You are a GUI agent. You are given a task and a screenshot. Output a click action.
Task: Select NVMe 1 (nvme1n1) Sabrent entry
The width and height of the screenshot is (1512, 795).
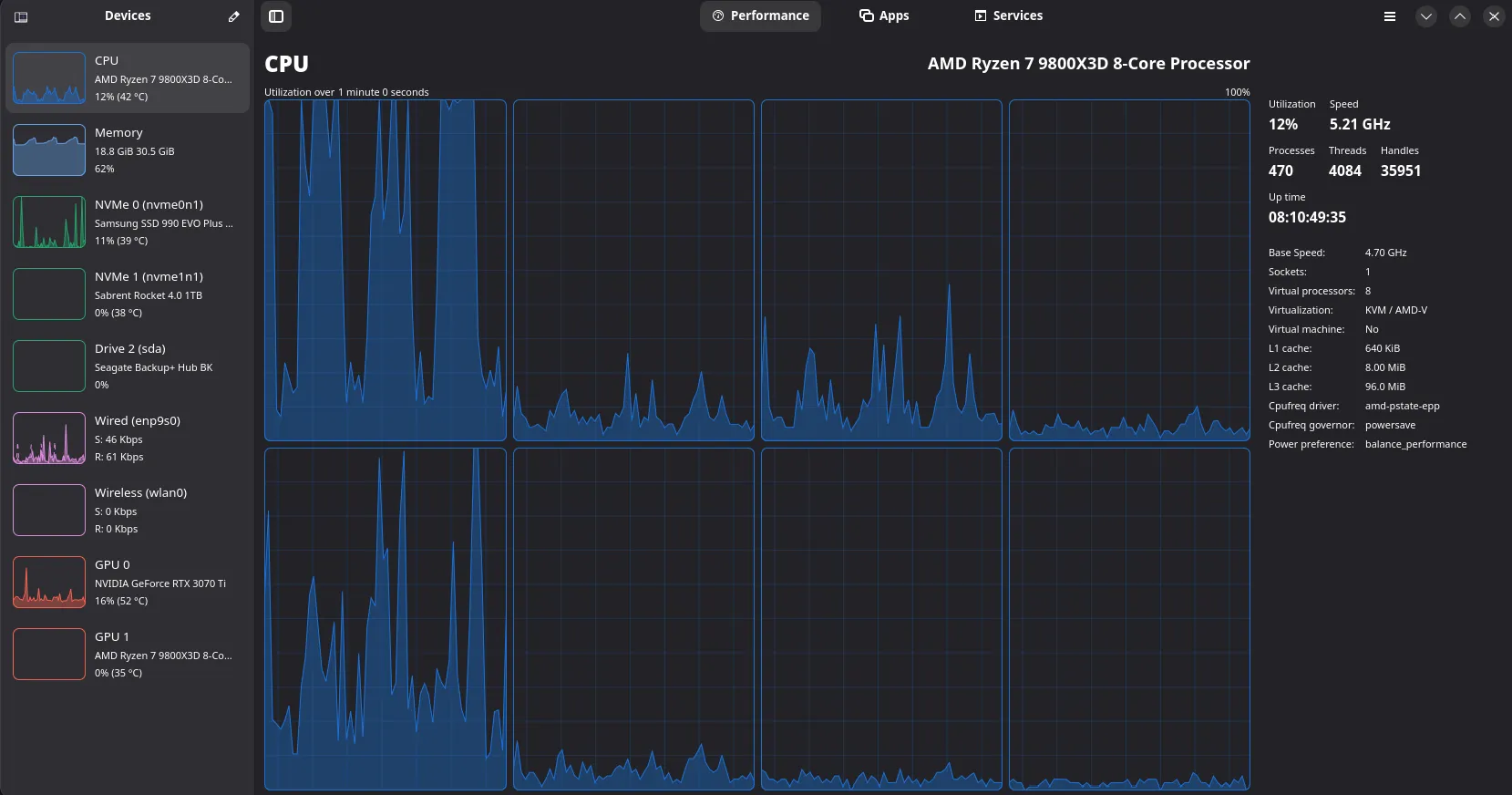(x=128, y=294)
